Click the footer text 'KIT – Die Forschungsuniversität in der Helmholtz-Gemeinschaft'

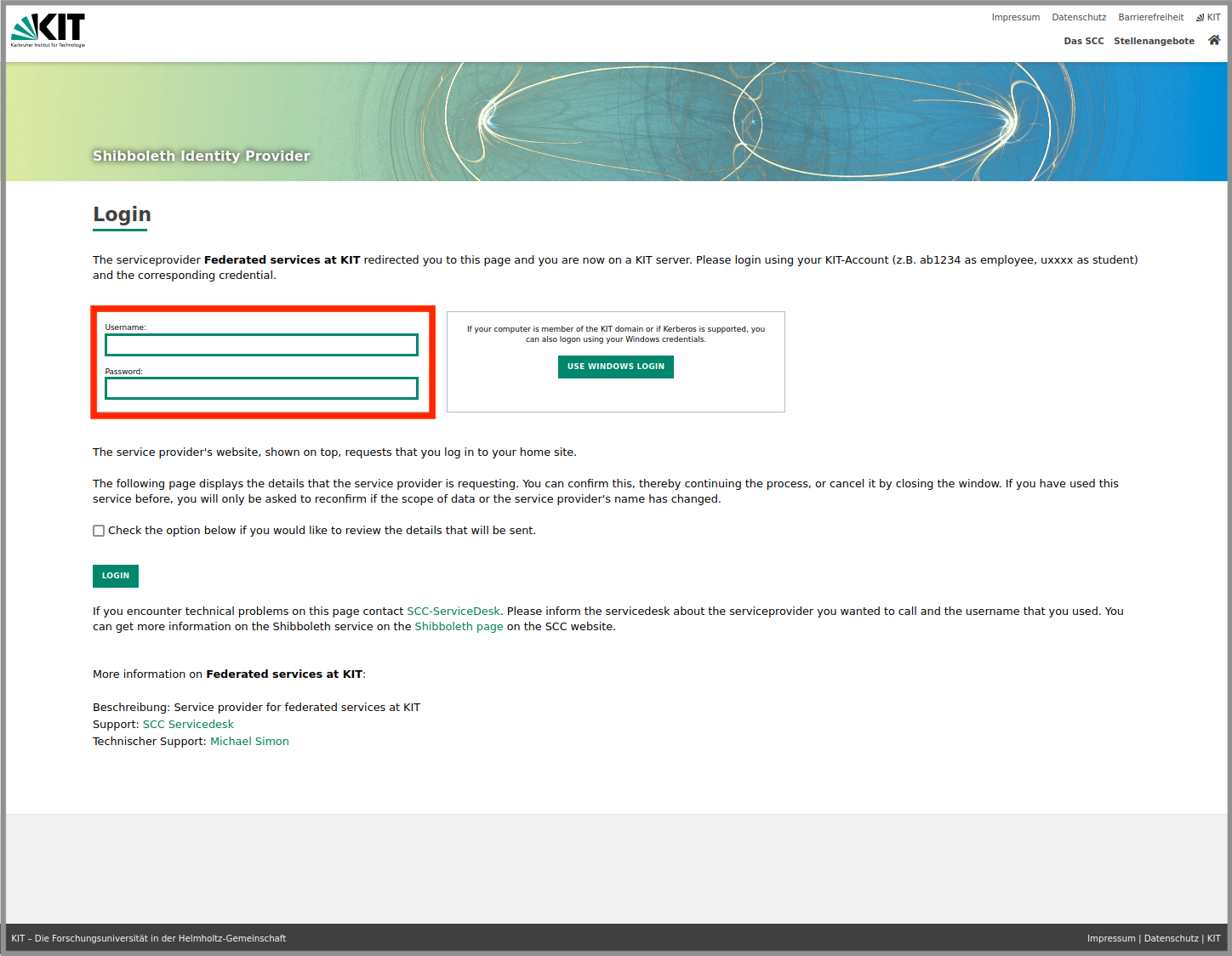(x=148, y=938)
